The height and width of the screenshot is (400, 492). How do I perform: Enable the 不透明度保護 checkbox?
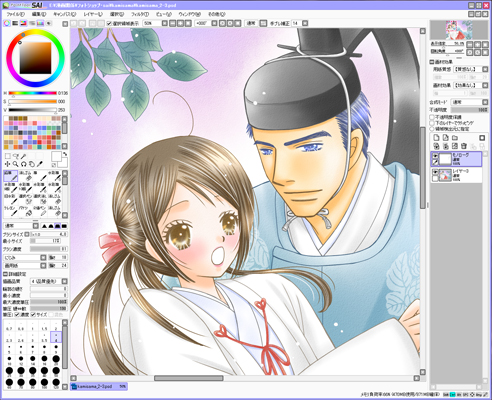pos(432,117)
